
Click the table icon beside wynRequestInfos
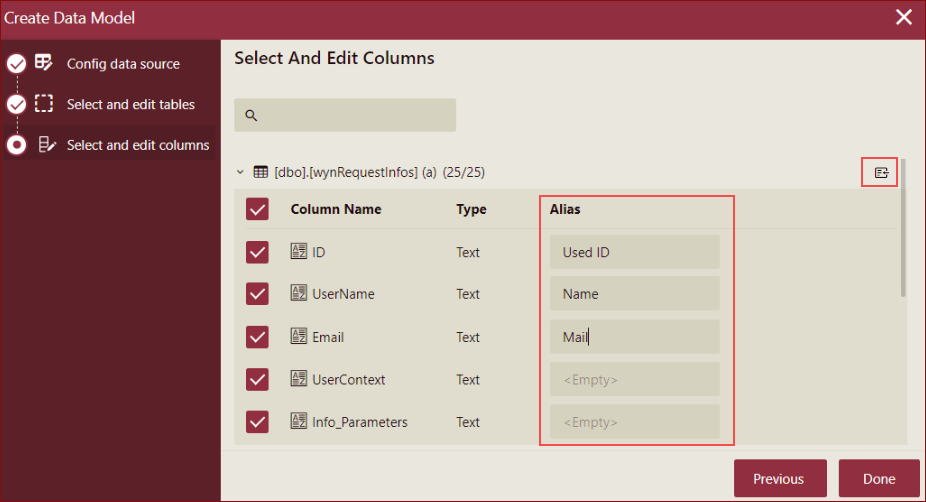click(x=260, y=172)
